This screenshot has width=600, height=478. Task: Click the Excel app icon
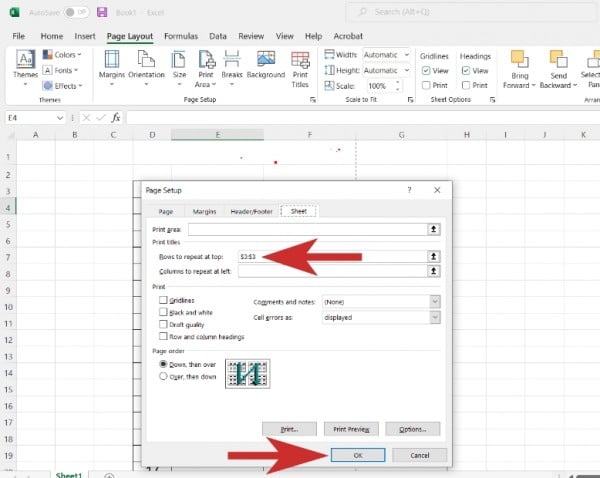click(x=15, y=12)
